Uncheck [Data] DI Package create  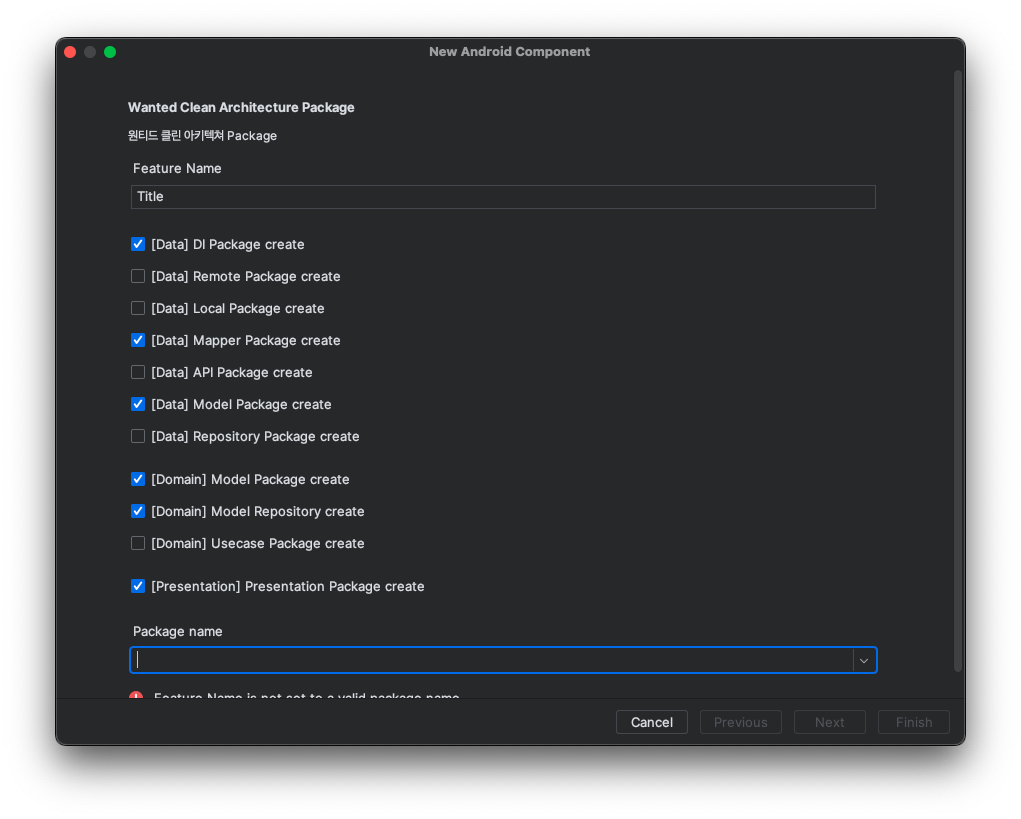[x=138, y=244]
